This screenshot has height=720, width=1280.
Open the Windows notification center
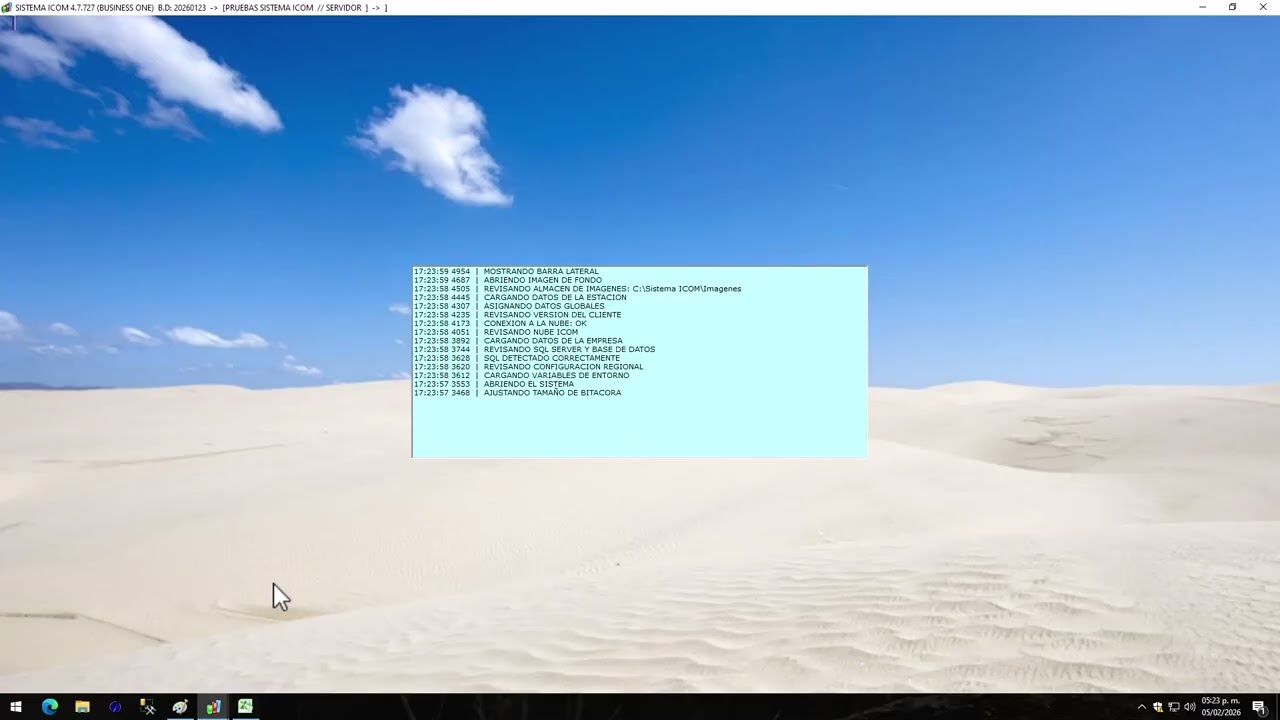coord(1259,707)
